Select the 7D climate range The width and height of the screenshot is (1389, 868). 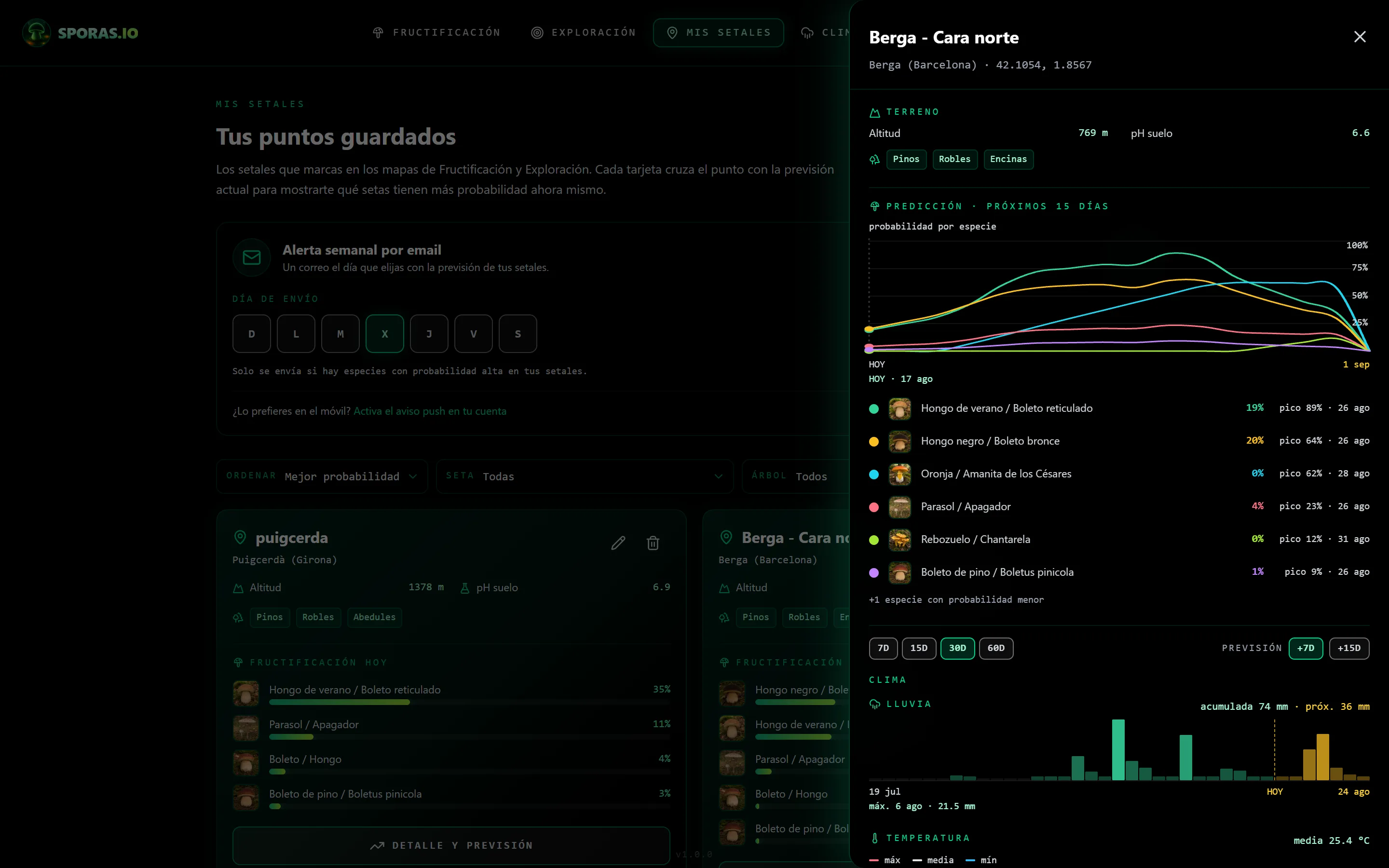884,648
